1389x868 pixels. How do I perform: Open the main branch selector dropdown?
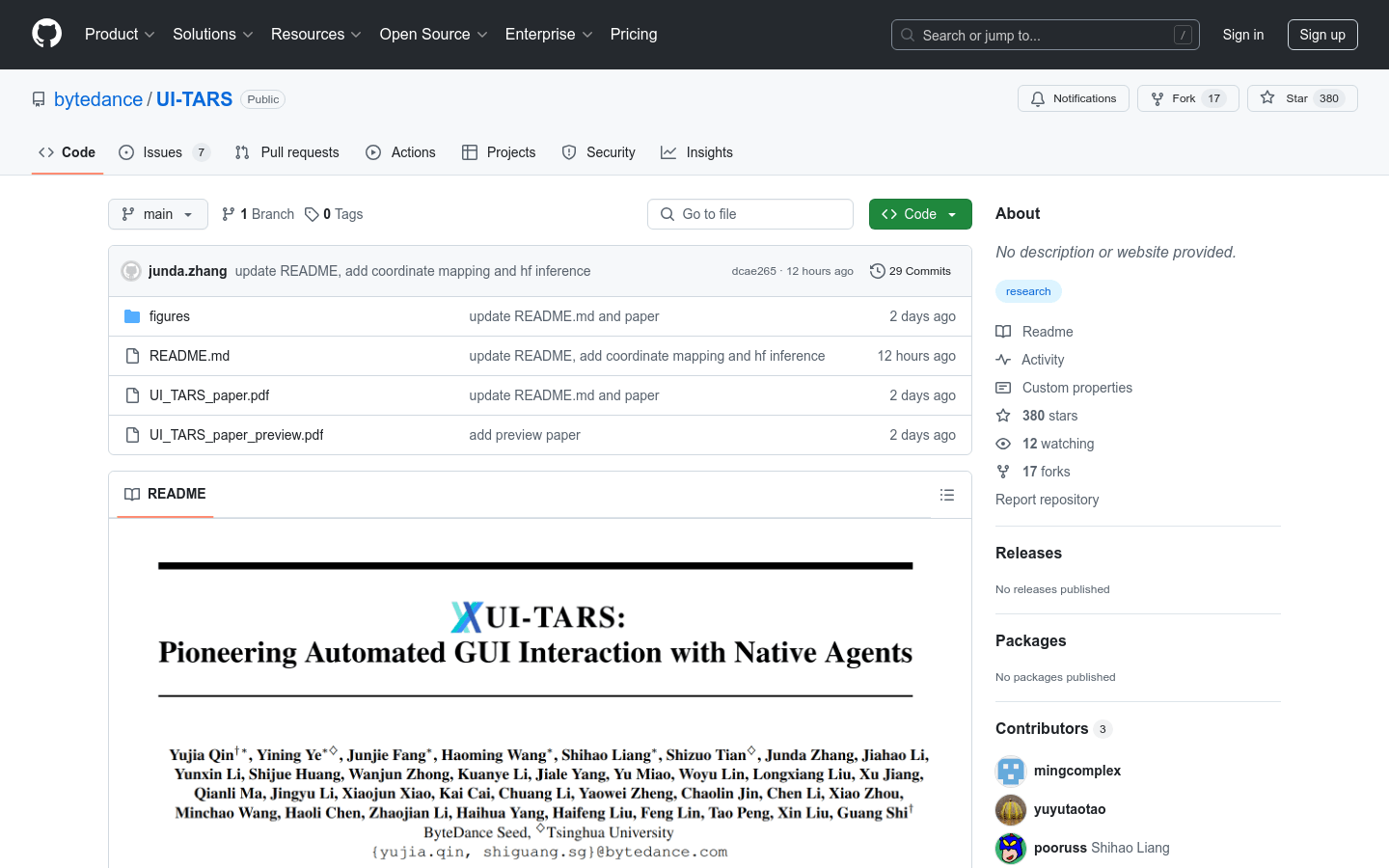pyautogui.click(x=158, y=214)
